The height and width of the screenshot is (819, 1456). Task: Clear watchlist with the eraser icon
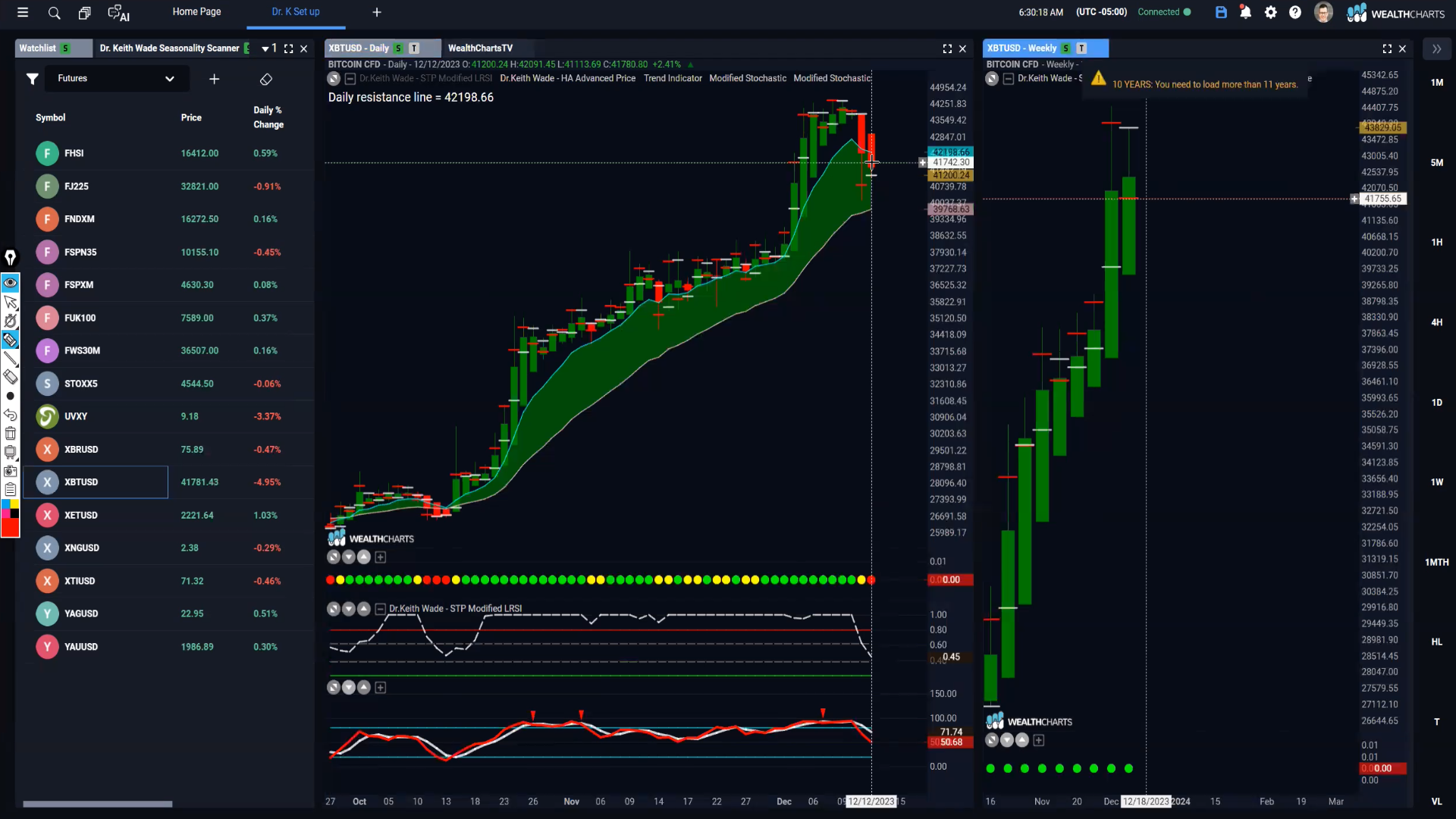tap(265, 79)
